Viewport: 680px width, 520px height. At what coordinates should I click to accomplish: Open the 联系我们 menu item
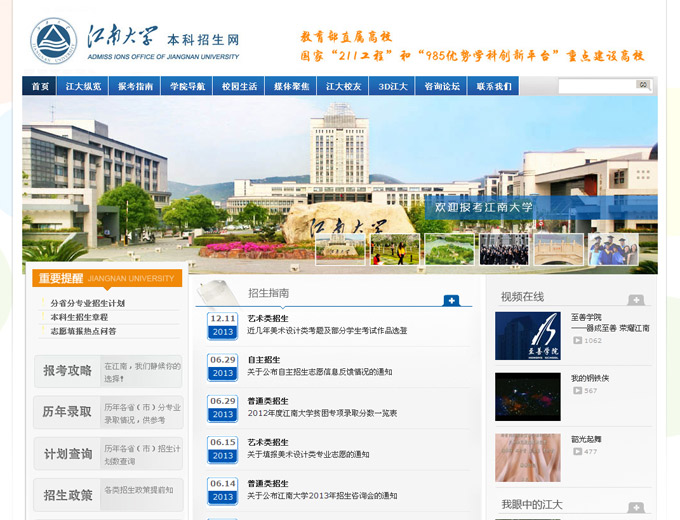[494, 86]
